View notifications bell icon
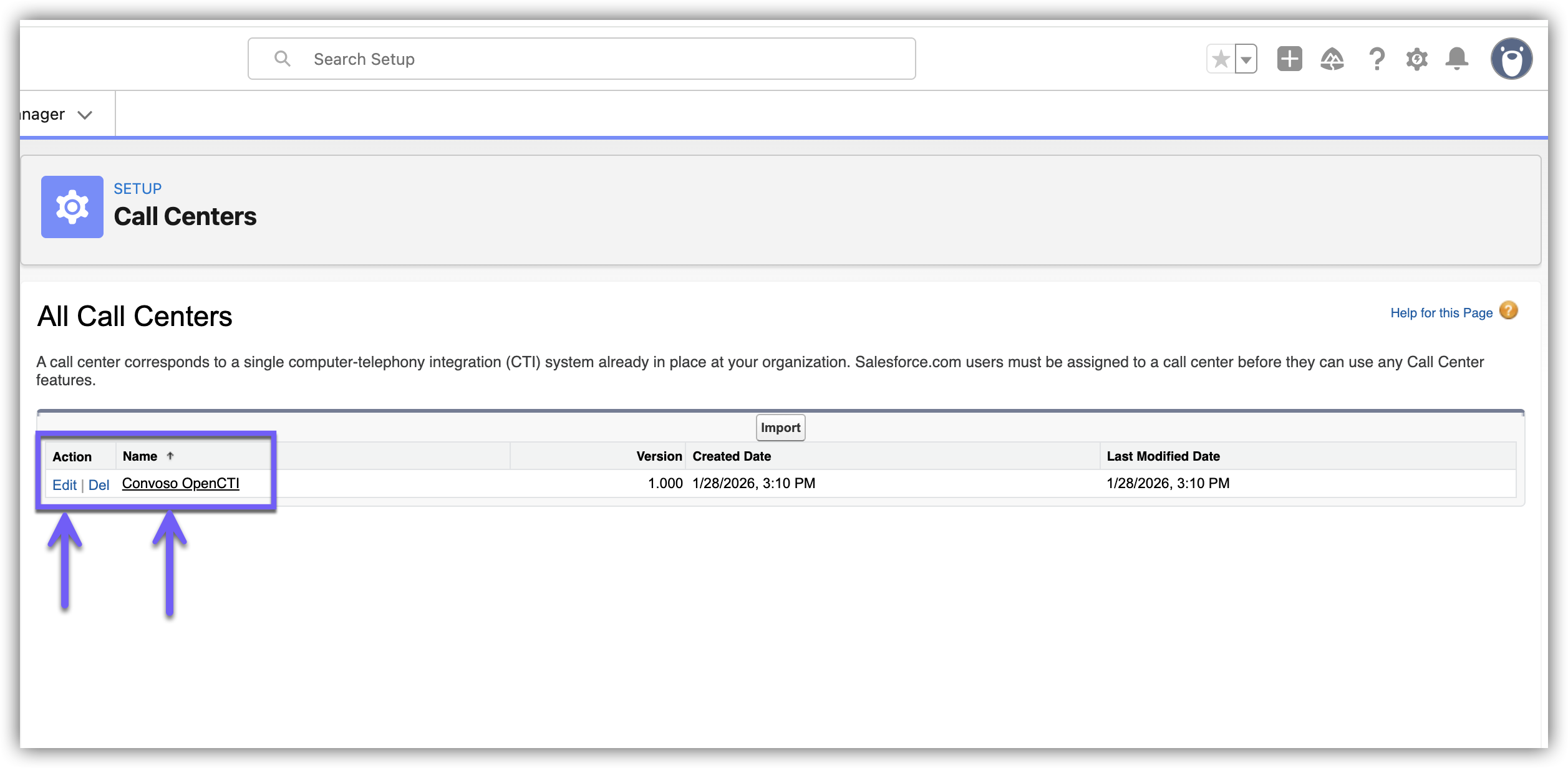This screenshot has width=1568, height=768. coord(1456,59)
